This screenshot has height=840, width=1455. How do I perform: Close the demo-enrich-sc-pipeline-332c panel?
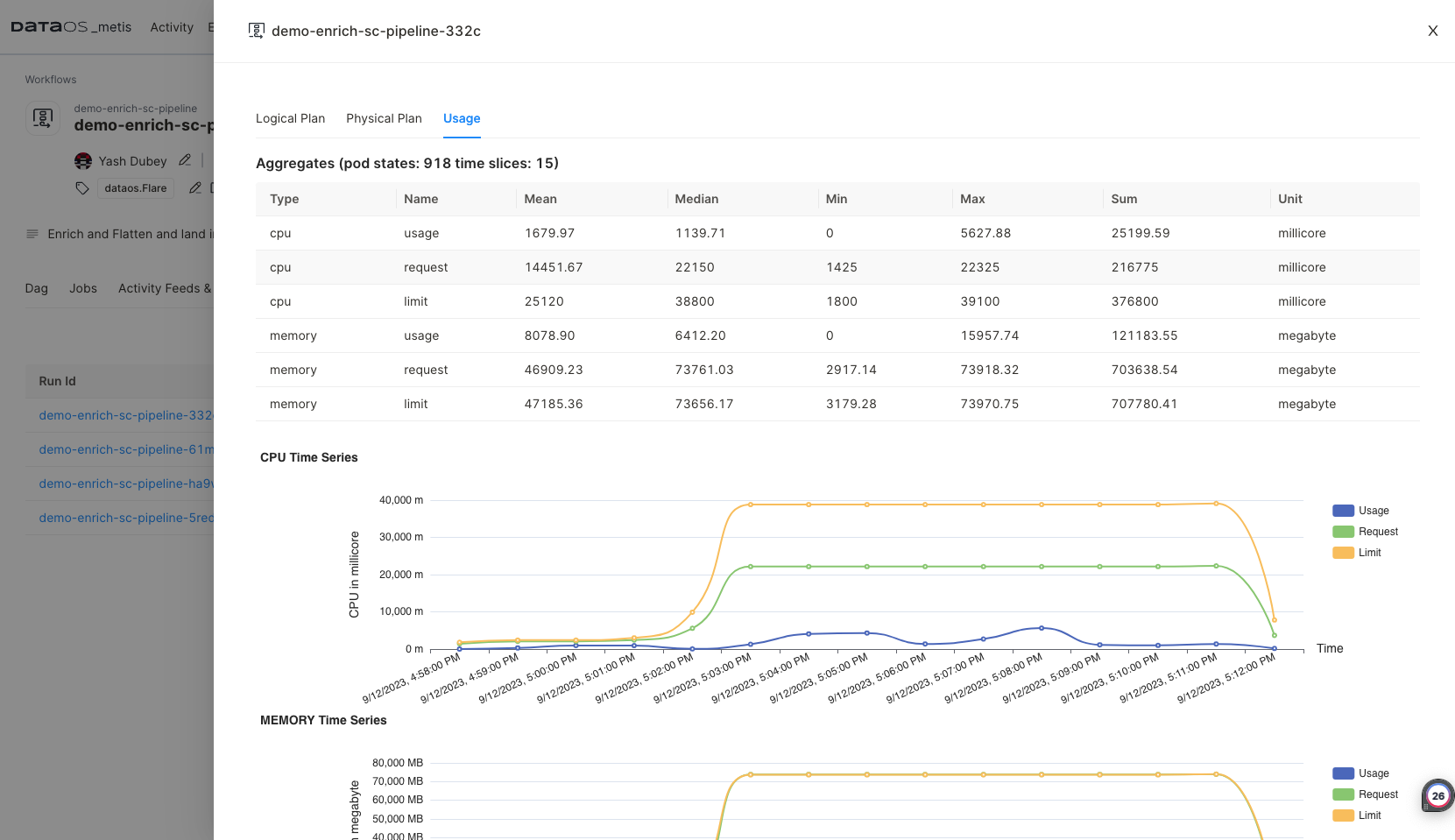click(1433, 31)
